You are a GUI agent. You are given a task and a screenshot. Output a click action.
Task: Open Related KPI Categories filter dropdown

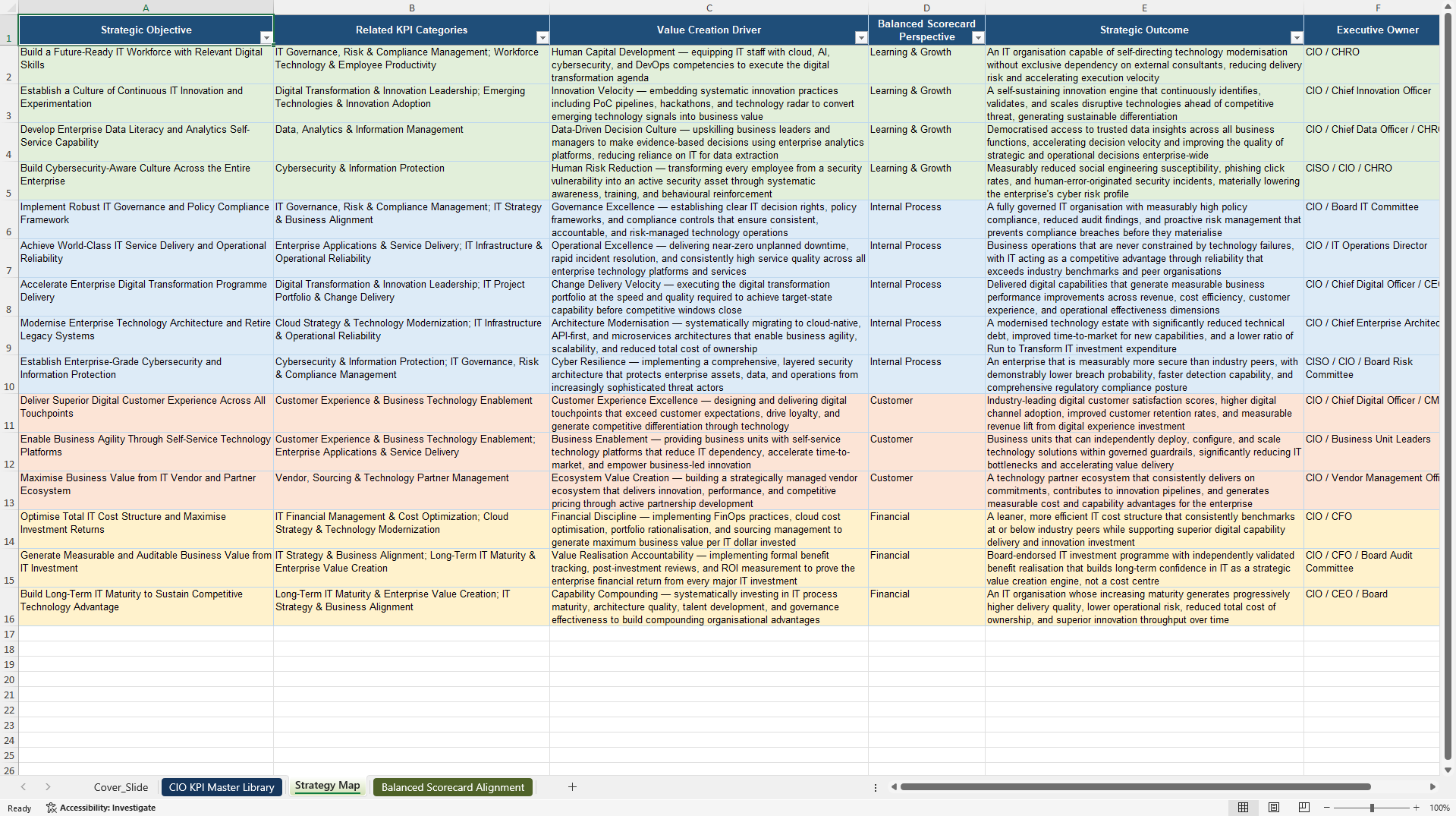point(542,38)
